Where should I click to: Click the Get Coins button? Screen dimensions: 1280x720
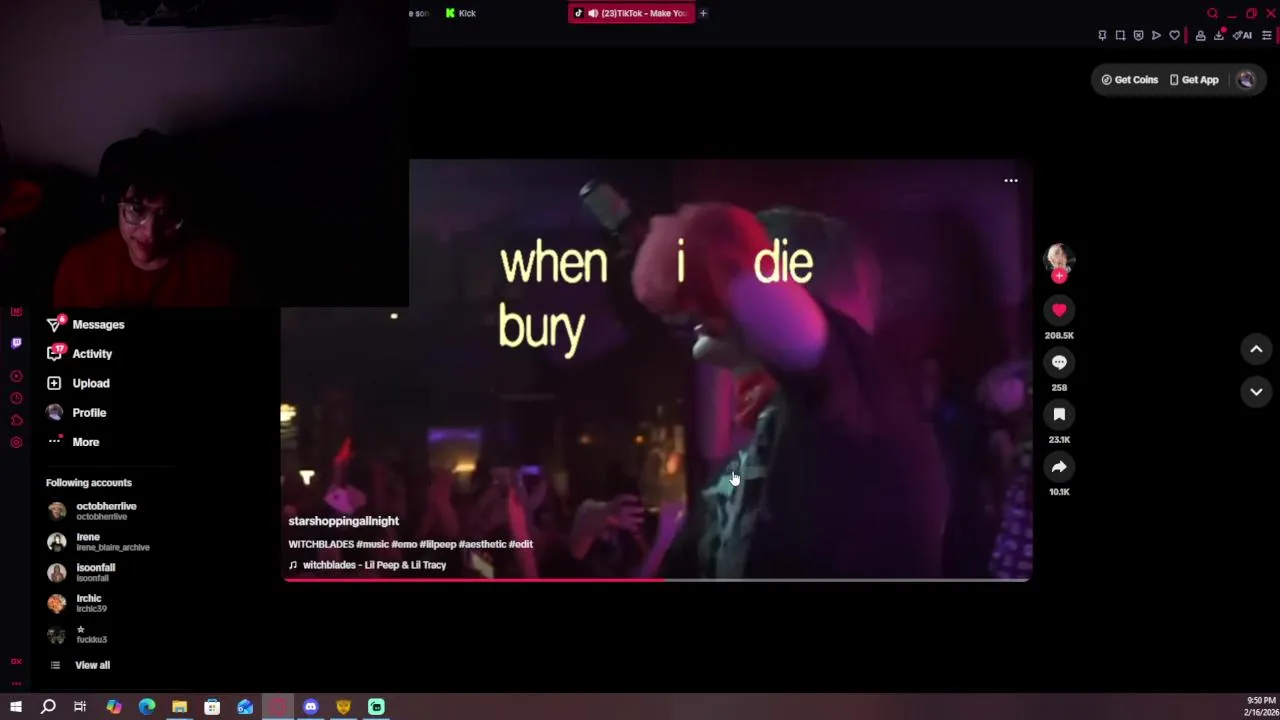point(1130,80)
